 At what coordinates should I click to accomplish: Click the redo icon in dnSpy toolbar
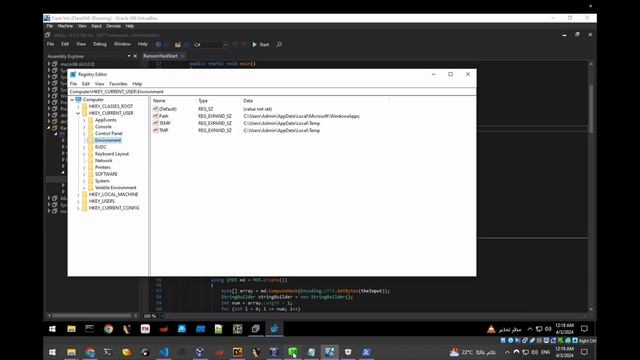pos(244,44)
